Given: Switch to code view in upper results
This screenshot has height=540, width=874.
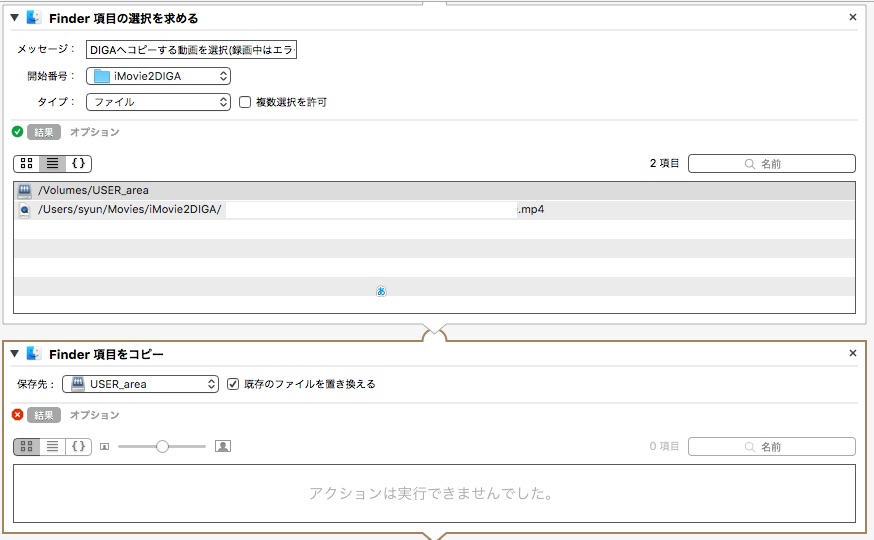Looking at the screenshot, I should click(79, 163).
